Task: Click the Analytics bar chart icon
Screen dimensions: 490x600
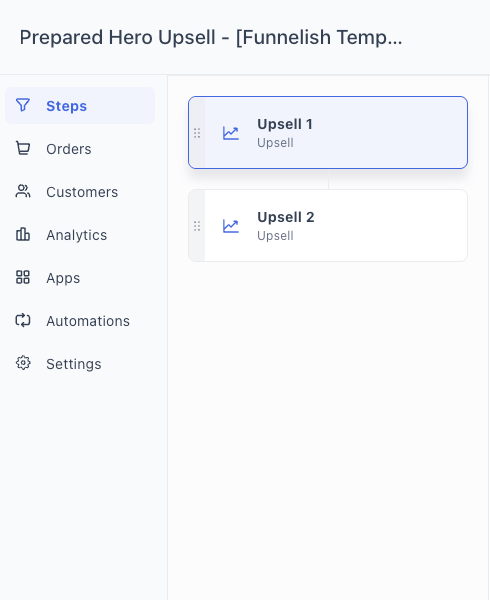Action: [x=23, y=235]
